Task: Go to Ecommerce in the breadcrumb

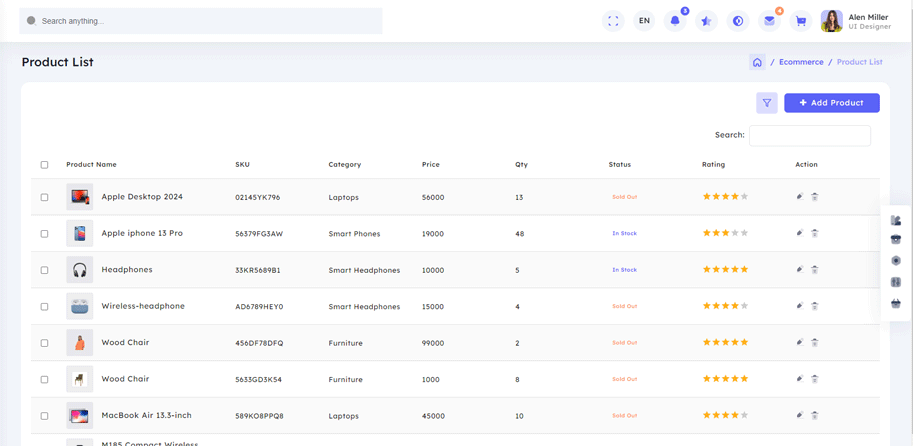Action: click(x=801, y=62)
